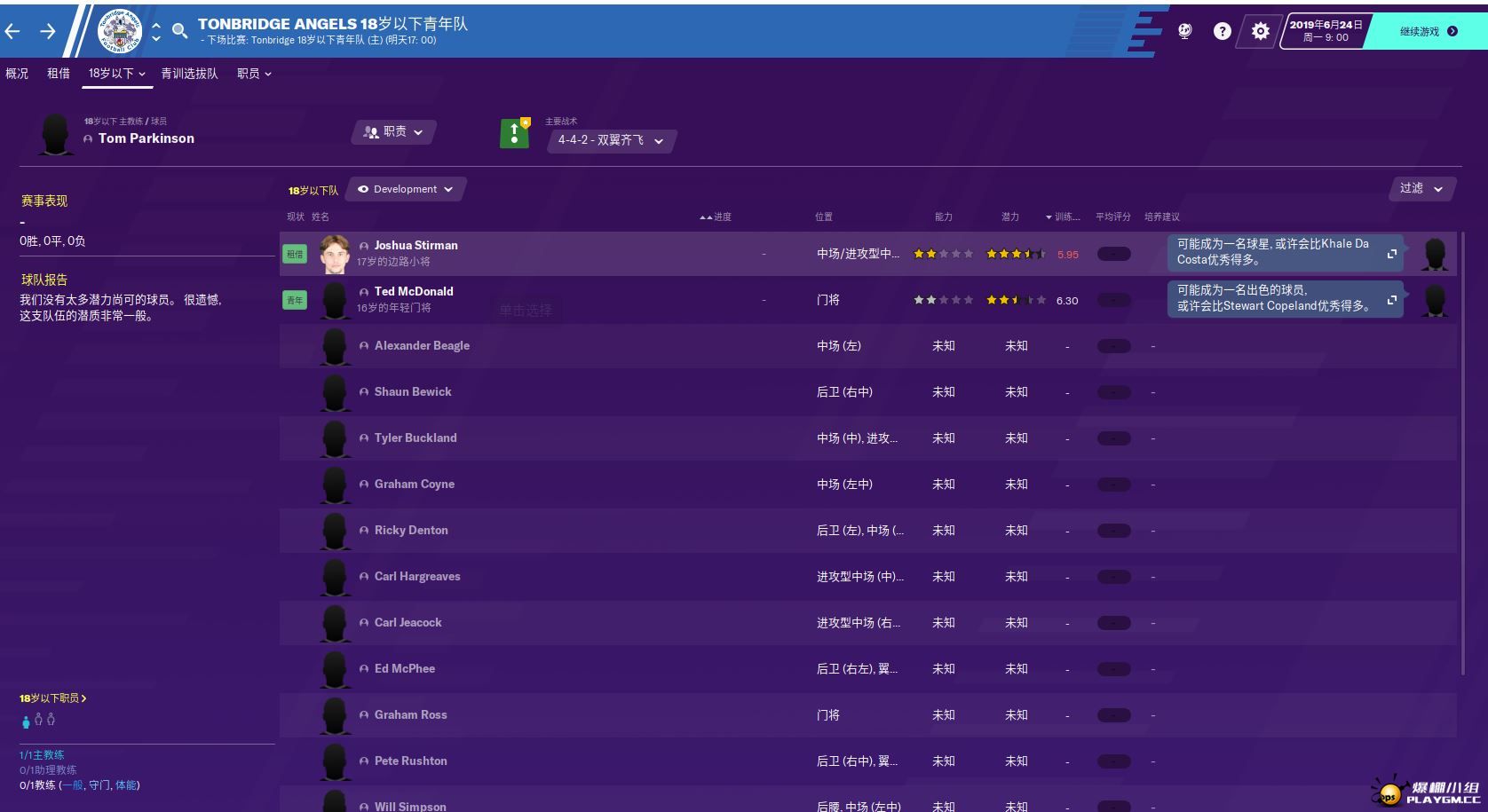Open the 职责 responsibilities dropdown
The width and height of the screenshot is (1488, 812).
tap(394, 132)
